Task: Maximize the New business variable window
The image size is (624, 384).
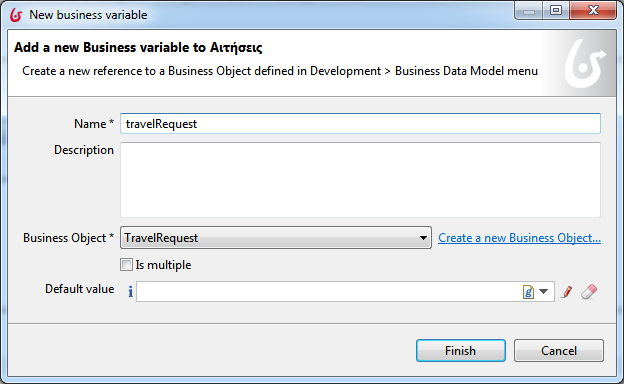Action: [x=556, y=10]
